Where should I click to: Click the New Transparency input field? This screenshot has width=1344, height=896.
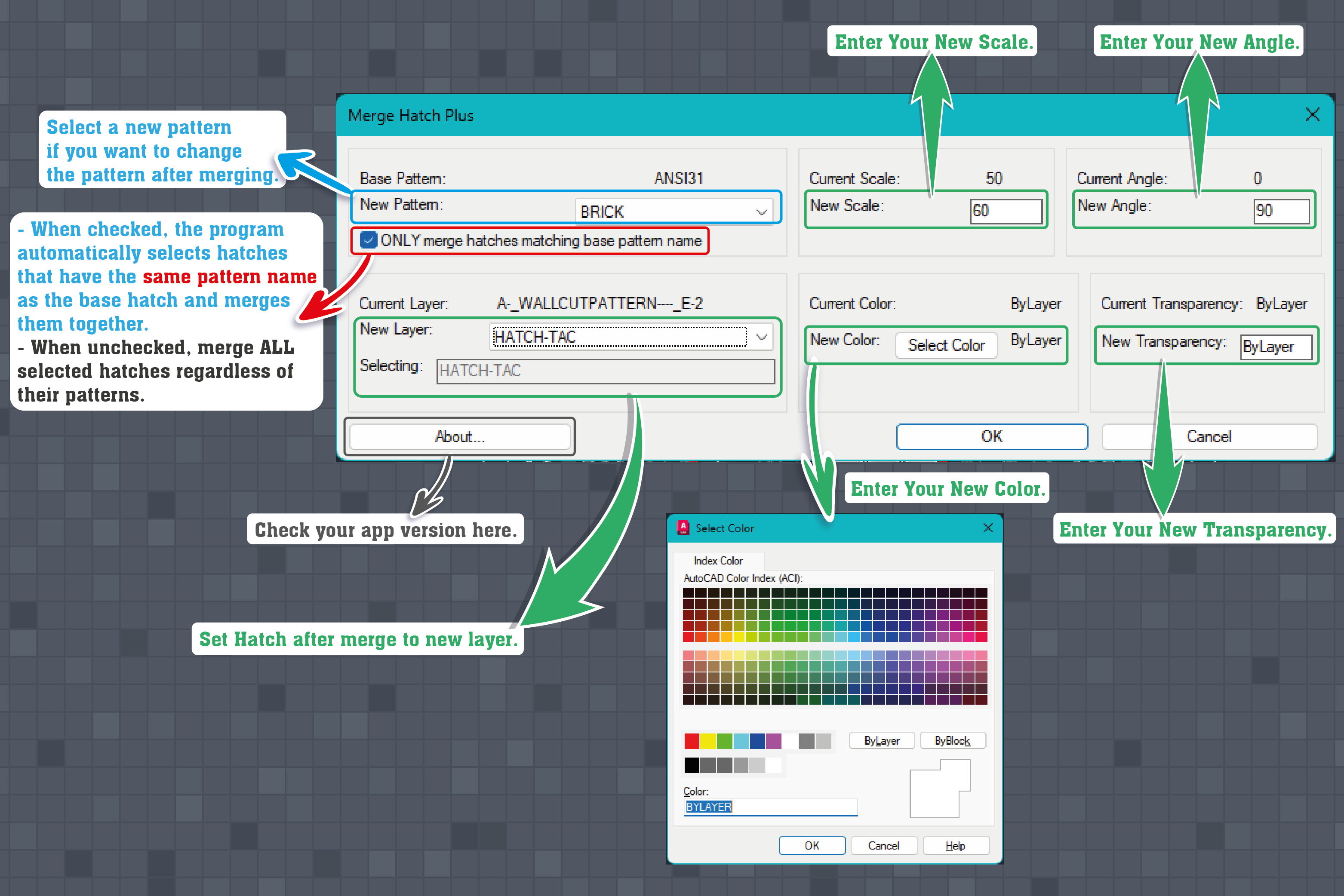pyautogui.click(x=1276, y=347)
